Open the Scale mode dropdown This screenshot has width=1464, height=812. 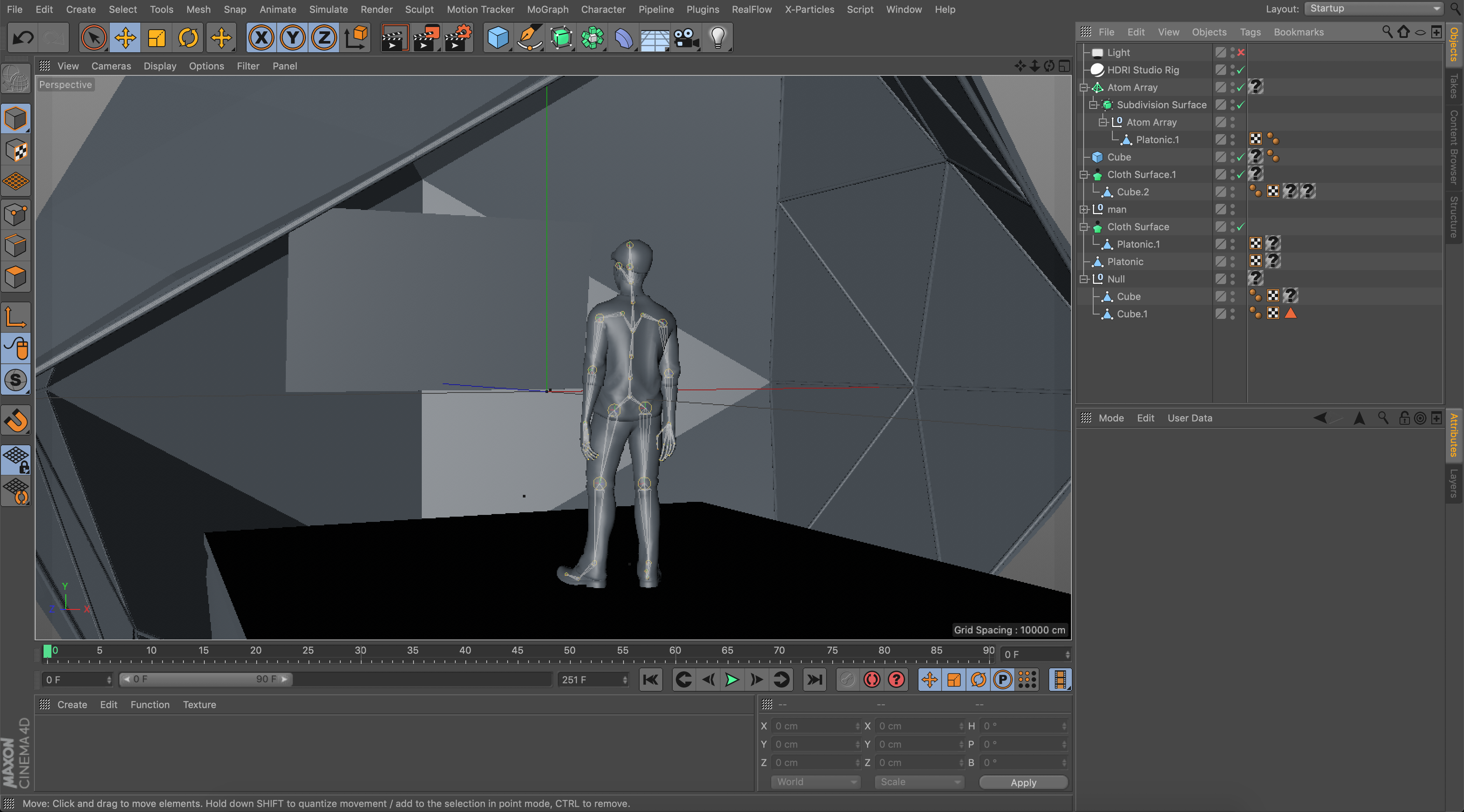(919, 782)
